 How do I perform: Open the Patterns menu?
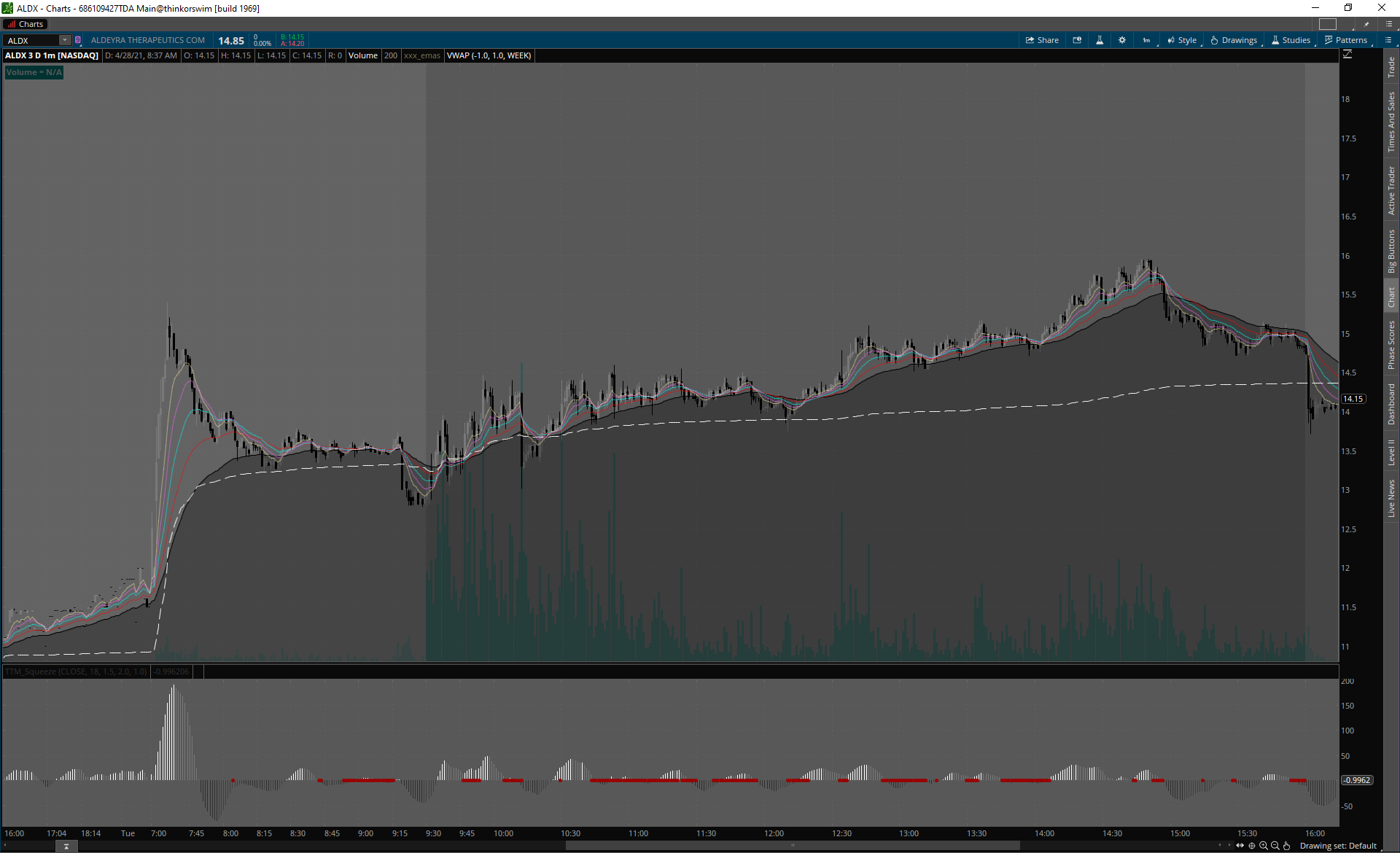(1346, 40)
